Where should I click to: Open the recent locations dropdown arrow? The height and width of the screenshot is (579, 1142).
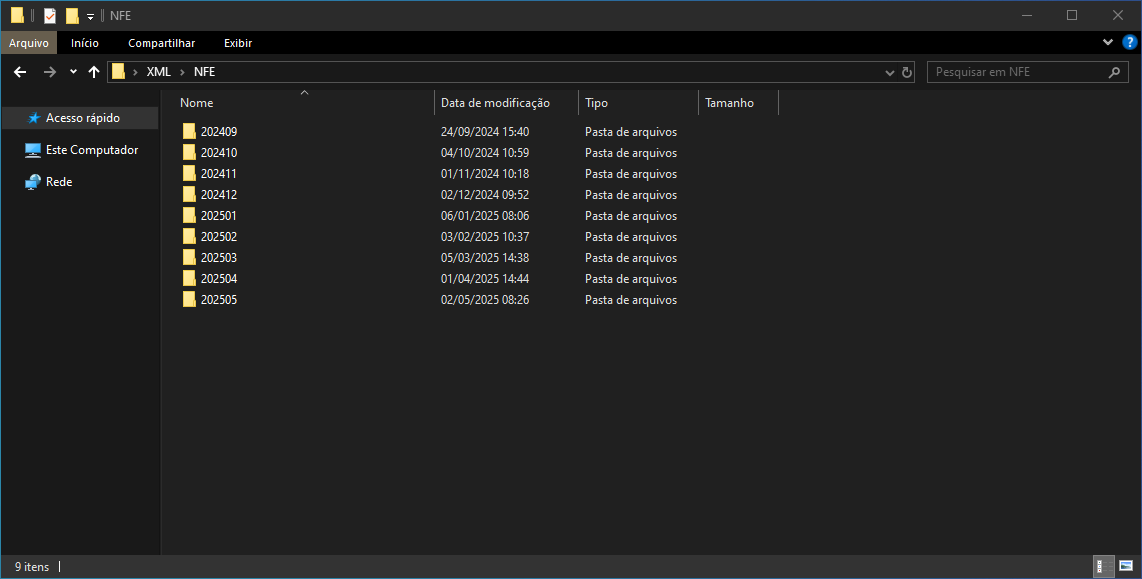pos(73,72)
